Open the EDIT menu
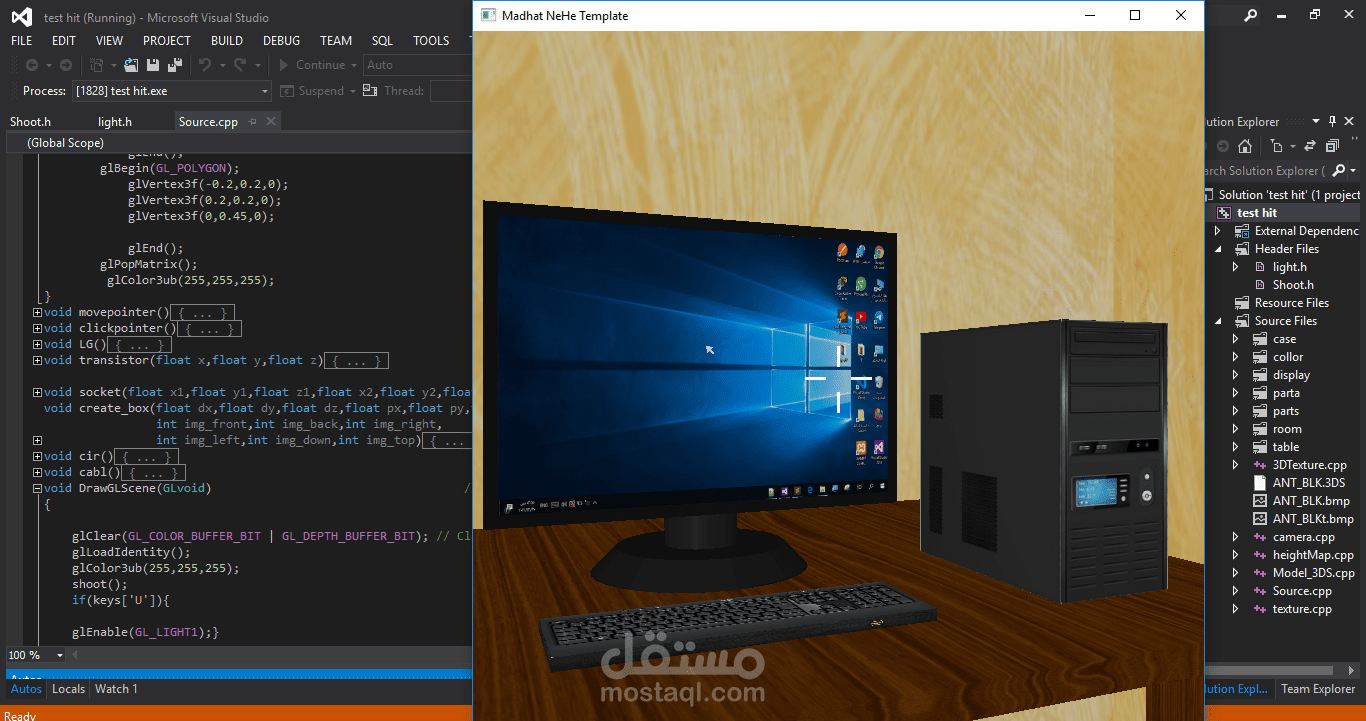1366x721 pixels. [x=64, y=41]
